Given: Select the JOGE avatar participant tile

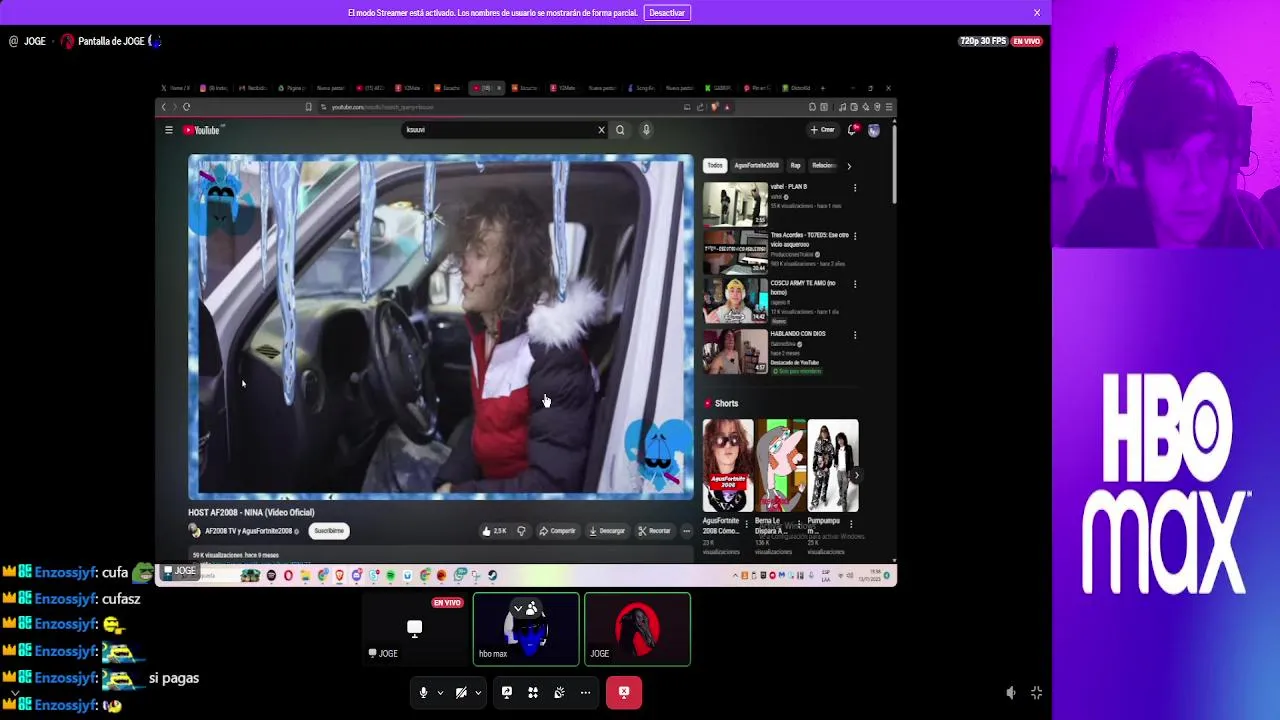Looking at the screenshot, I should click(x=637, y=629).
